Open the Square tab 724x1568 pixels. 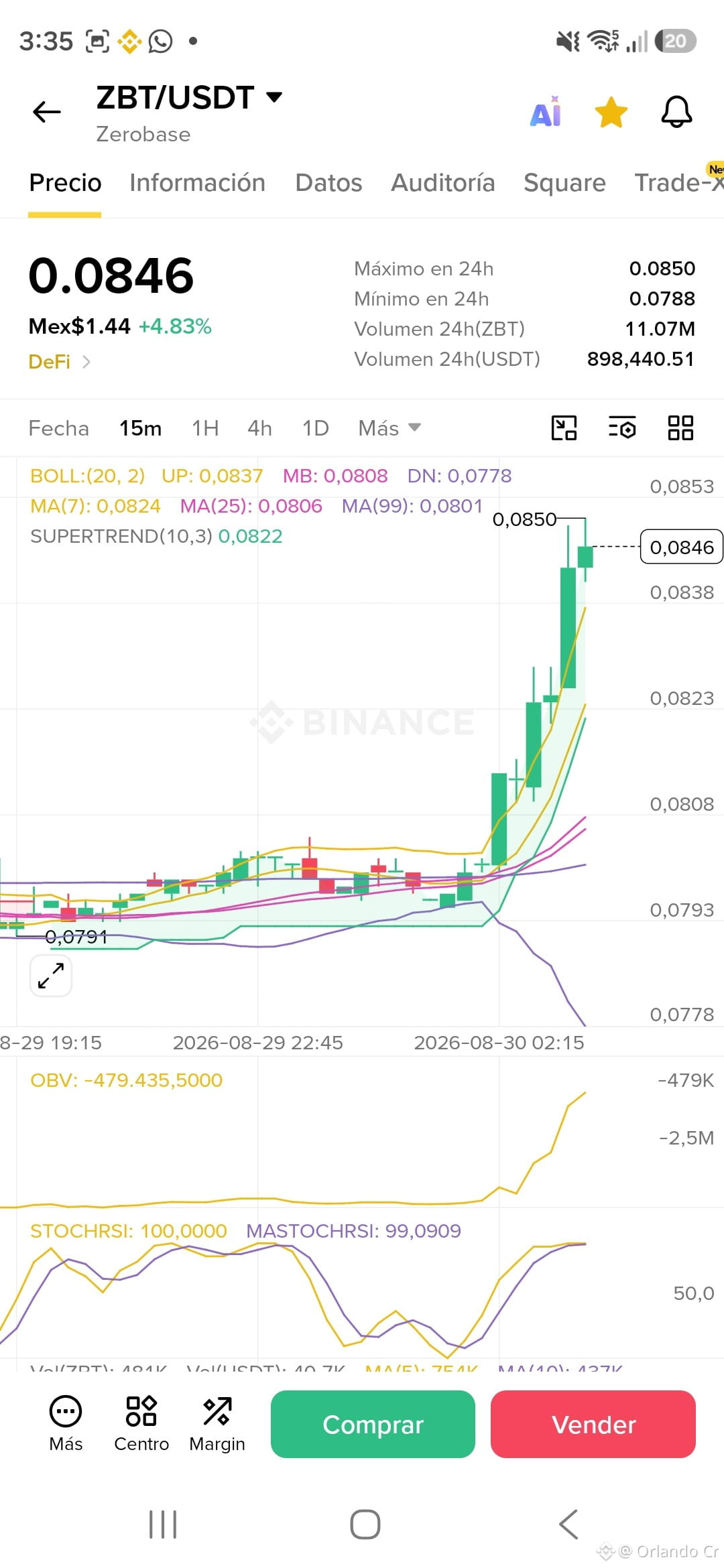pos(564,183)
